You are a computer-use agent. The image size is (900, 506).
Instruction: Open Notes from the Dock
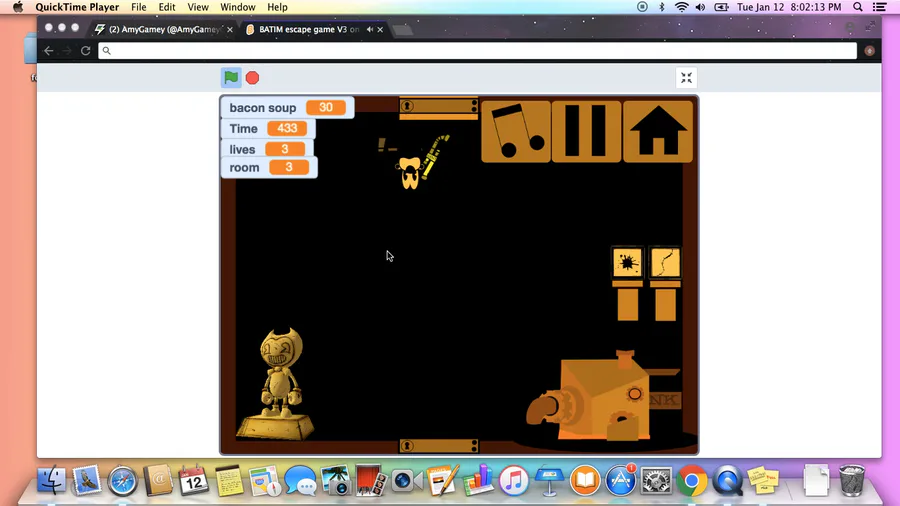pos(229,480)
